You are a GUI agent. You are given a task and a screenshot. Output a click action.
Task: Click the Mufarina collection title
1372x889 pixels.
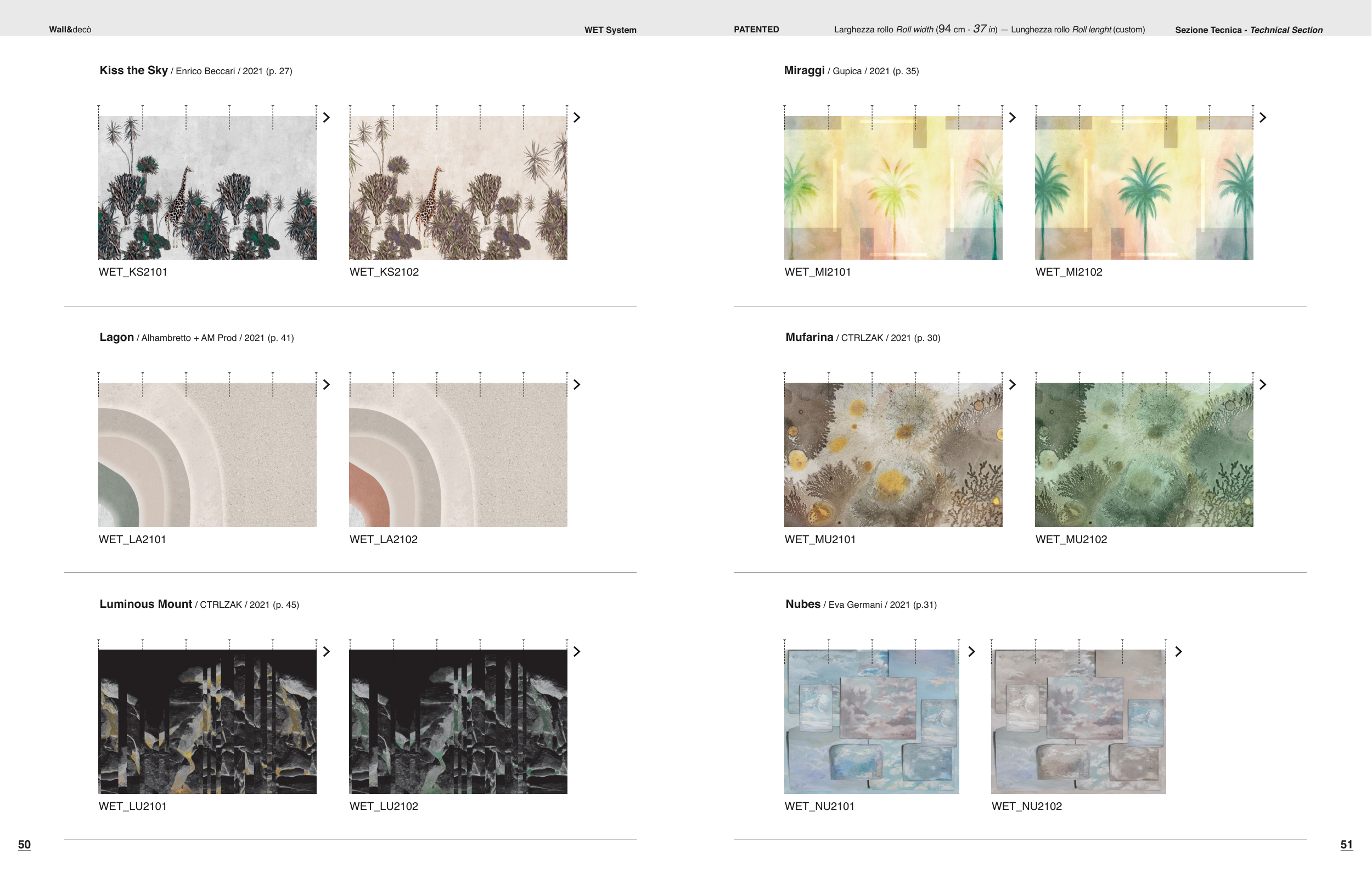(x=809, y=338)
